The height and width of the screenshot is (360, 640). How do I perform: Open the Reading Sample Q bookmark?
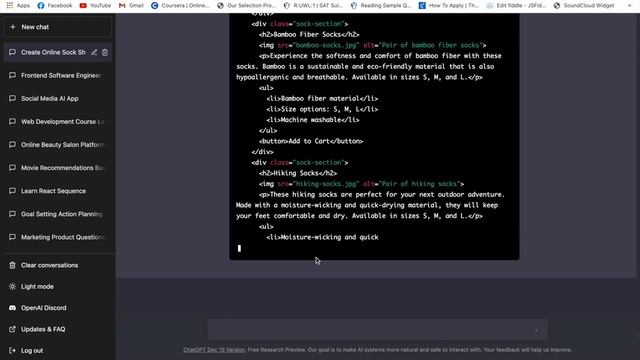380,5
